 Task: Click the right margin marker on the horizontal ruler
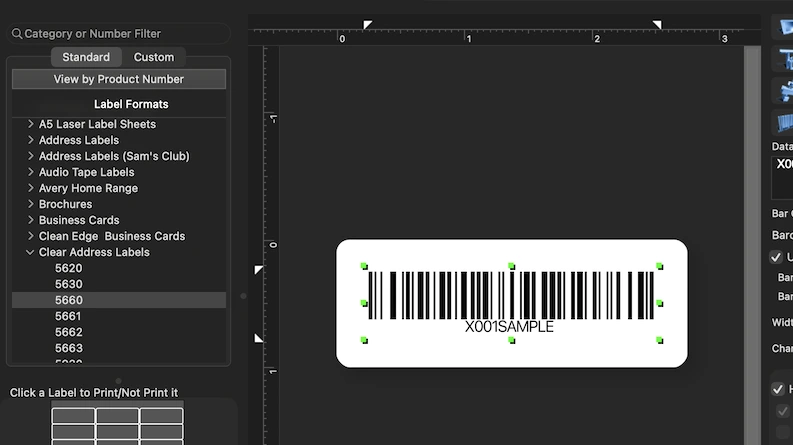[x=657, y=24]
